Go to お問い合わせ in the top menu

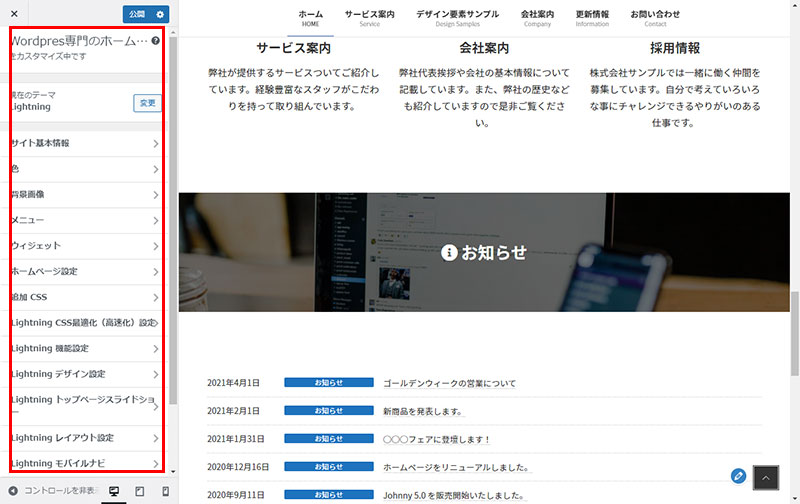coord(655,18)
